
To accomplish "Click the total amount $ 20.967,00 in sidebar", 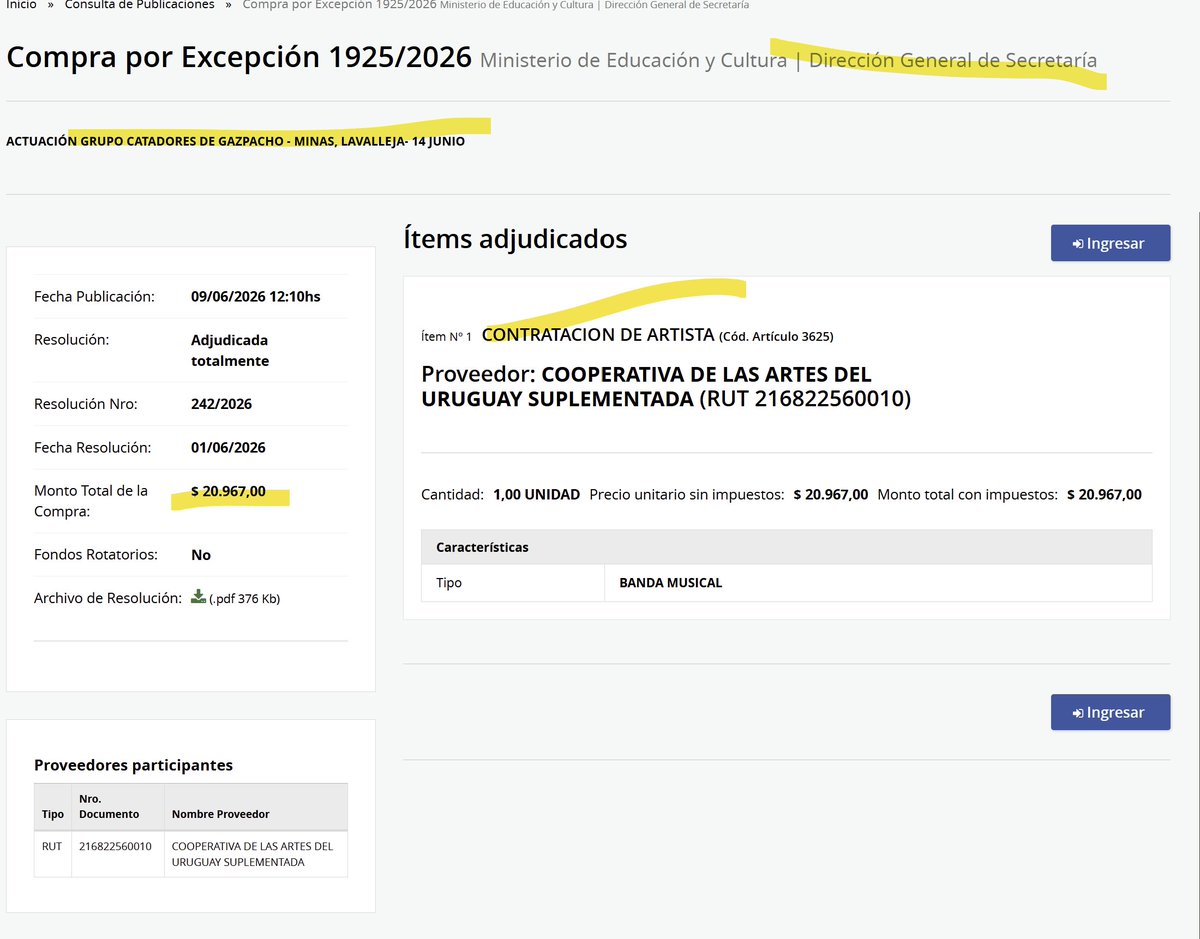I will pyautogui.click(x=228, y=491).
